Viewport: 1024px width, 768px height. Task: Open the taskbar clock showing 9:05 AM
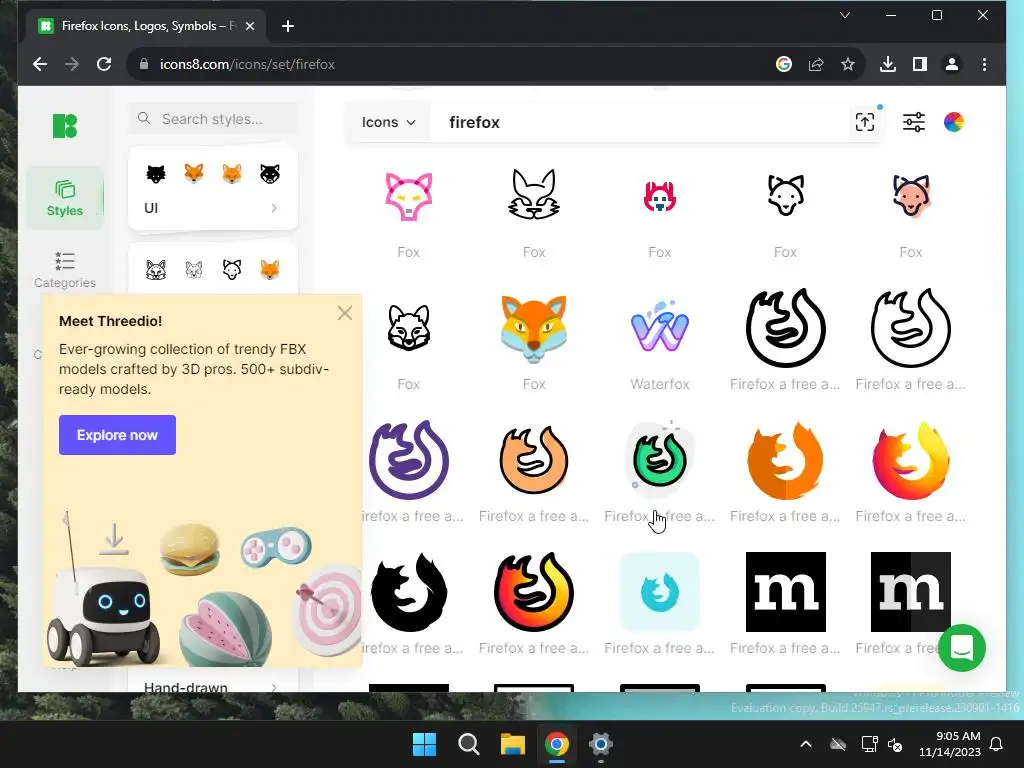coord(950,744)
